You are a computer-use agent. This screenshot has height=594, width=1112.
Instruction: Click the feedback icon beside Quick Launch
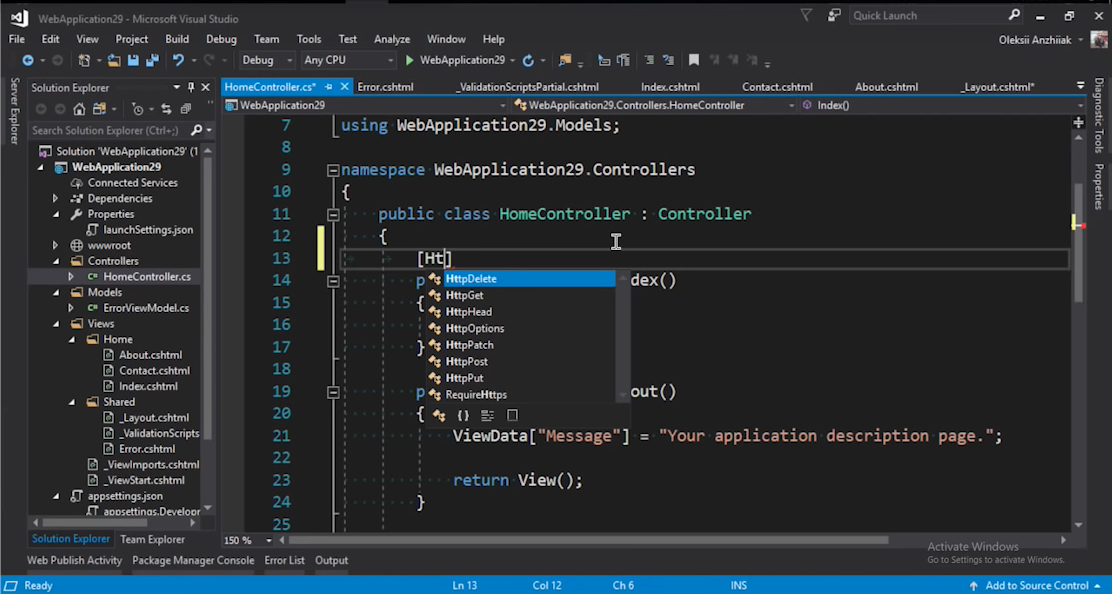tap(834, 15)
